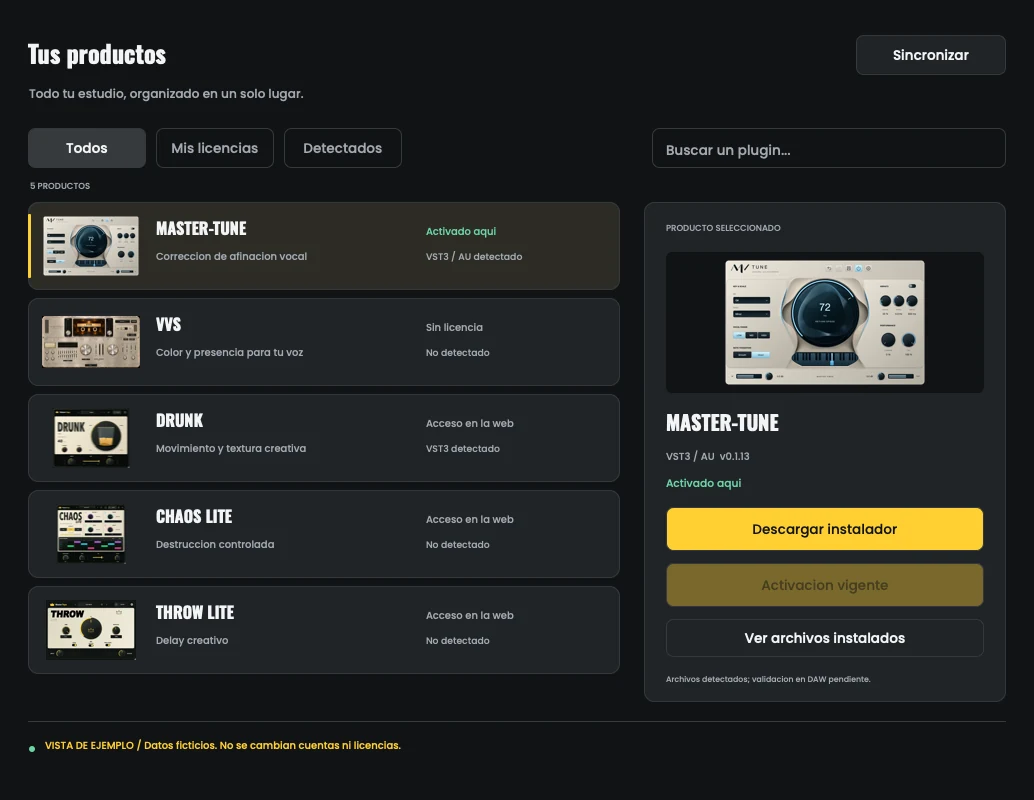Click 'Acceso en la web' in the DRUNK row
Image resolution: width=1034 pixels, height=800 pixels.
click(x=470, y=423)
